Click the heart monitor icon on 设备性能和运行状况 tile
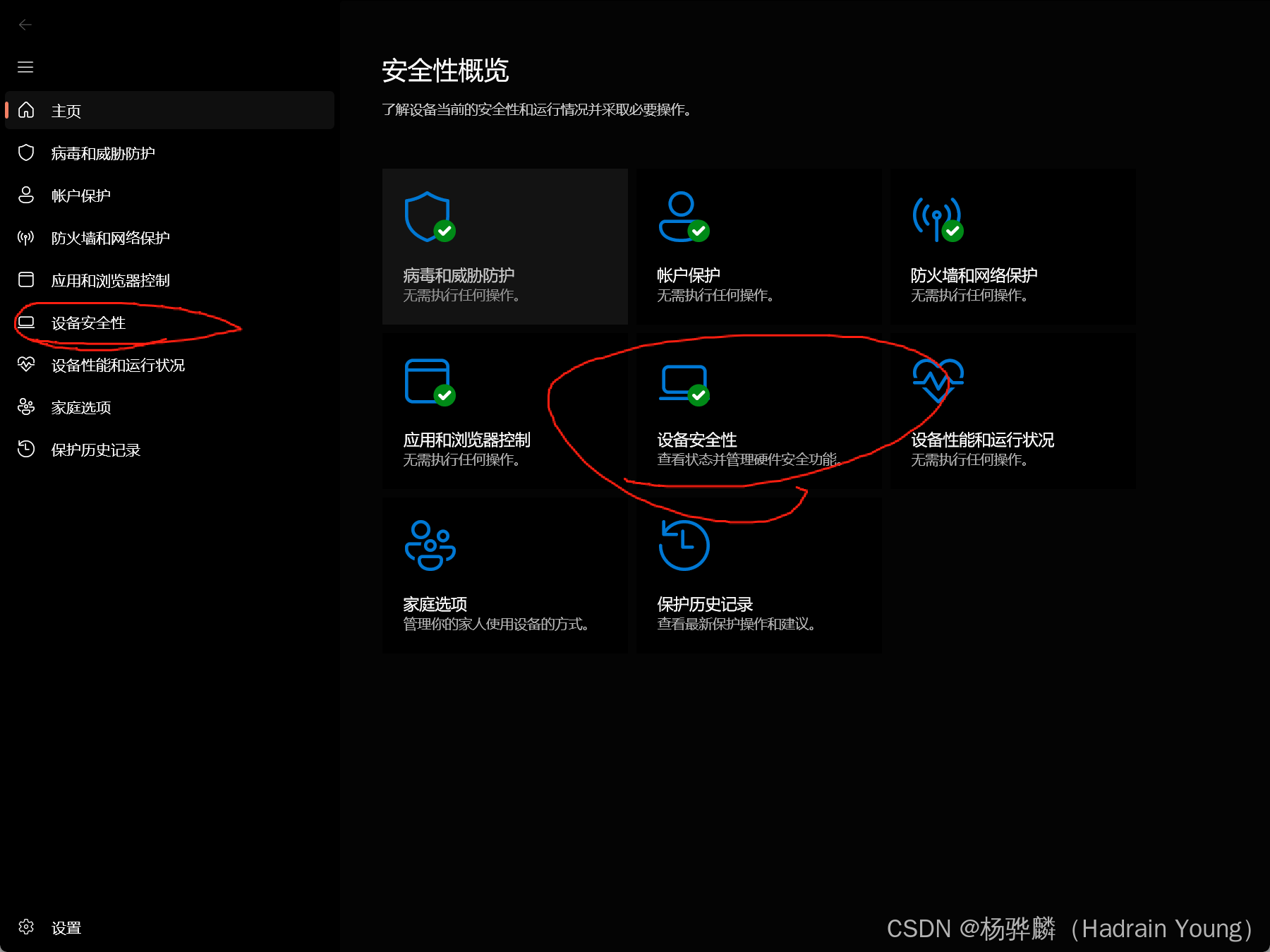Viewport: 1270px width, 952px height. coord(938,380)
